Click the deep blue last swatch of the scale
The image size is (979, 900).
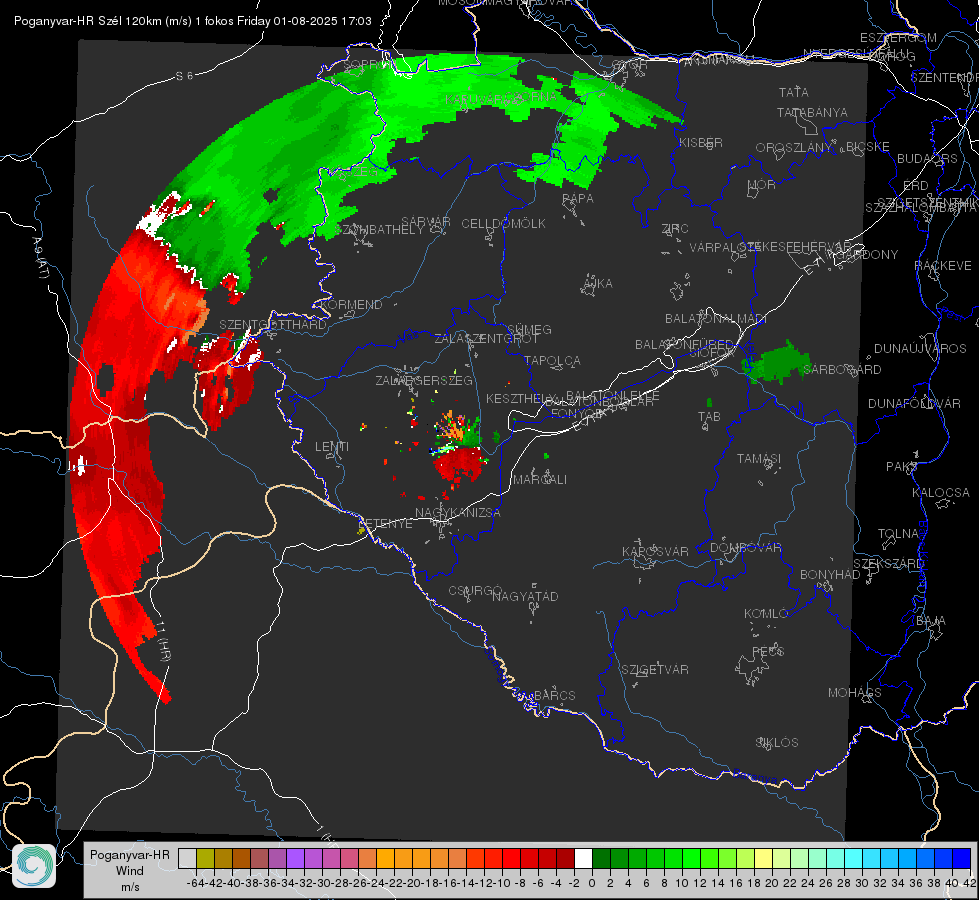coord(962,858)
